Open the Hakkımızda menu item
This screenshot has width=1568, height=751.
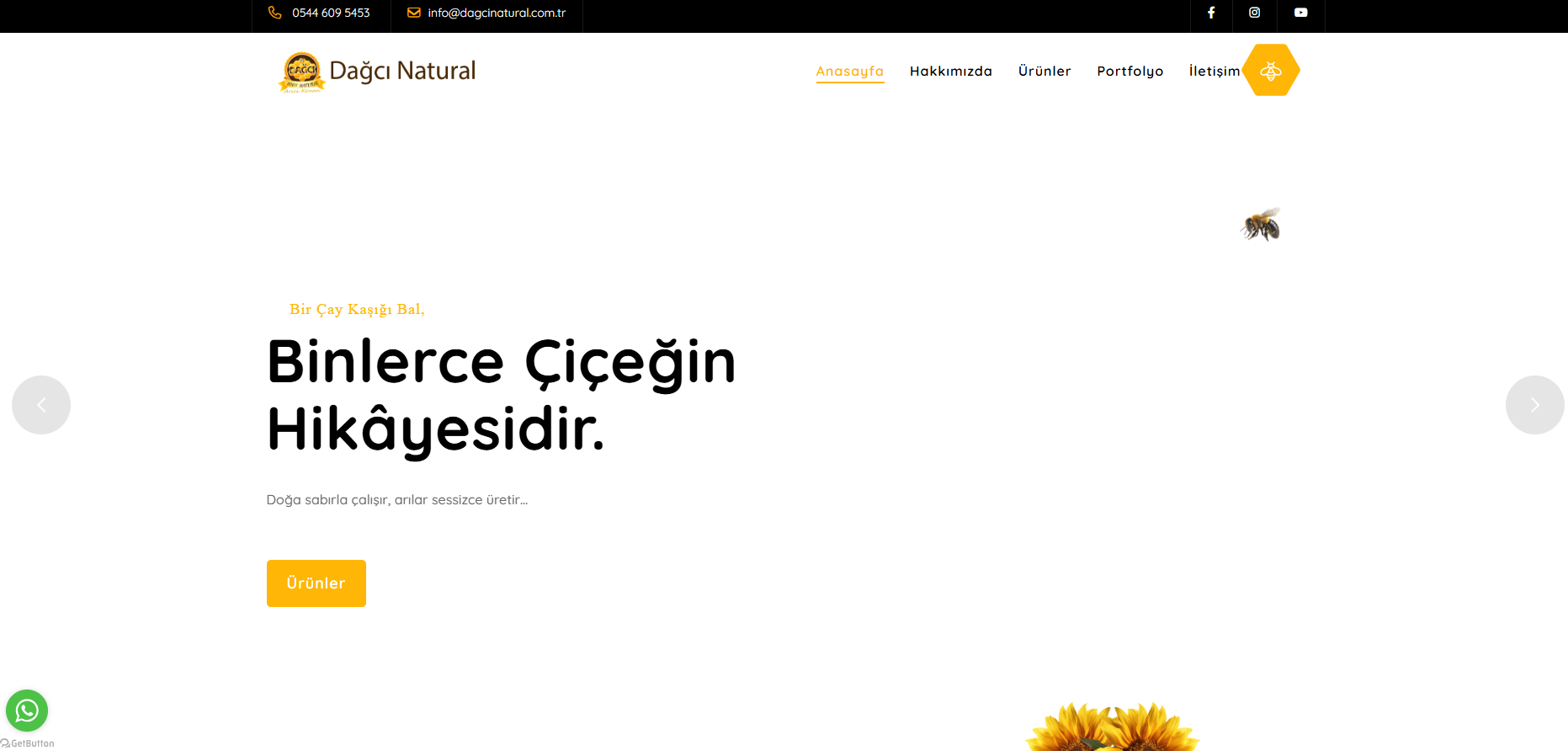click(x=951, y=72)
